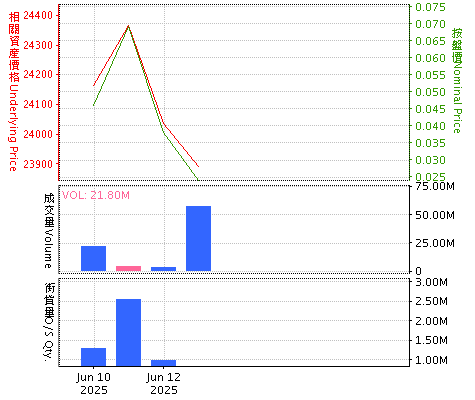Select the 0.040 green axis value
This screenshot has width=475, height=400.
tap(430, 126)
